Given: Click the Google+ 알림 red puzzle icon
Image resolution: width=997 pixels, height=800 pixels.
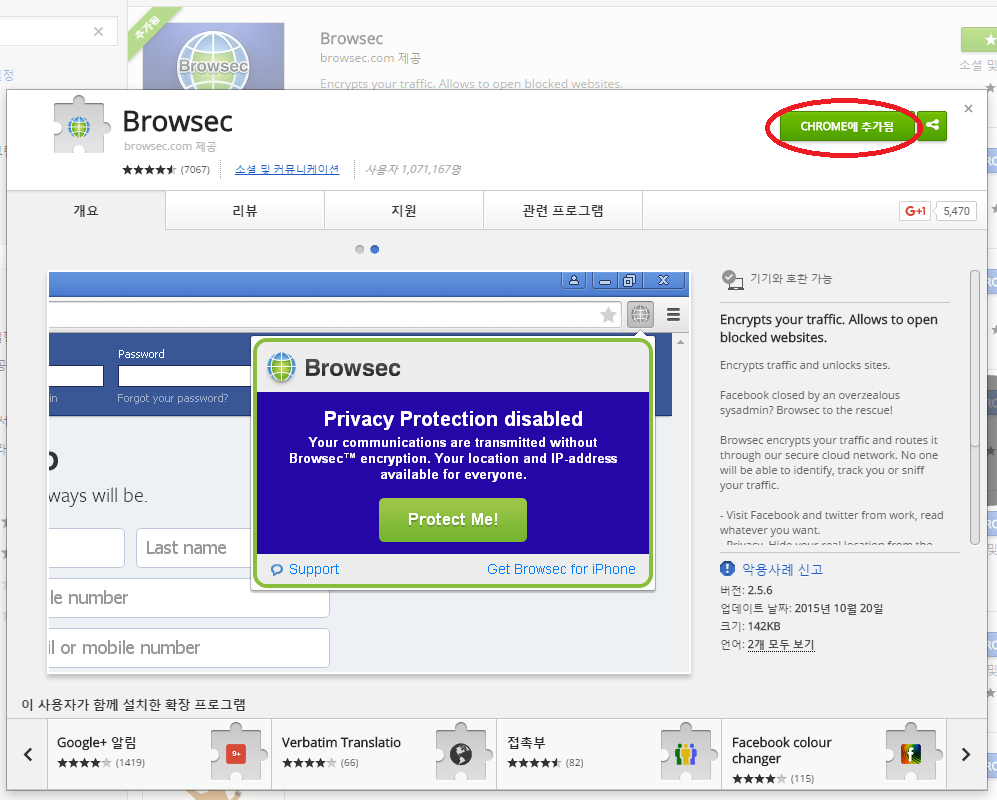Looking at the screenshot, I should [236, 753].
